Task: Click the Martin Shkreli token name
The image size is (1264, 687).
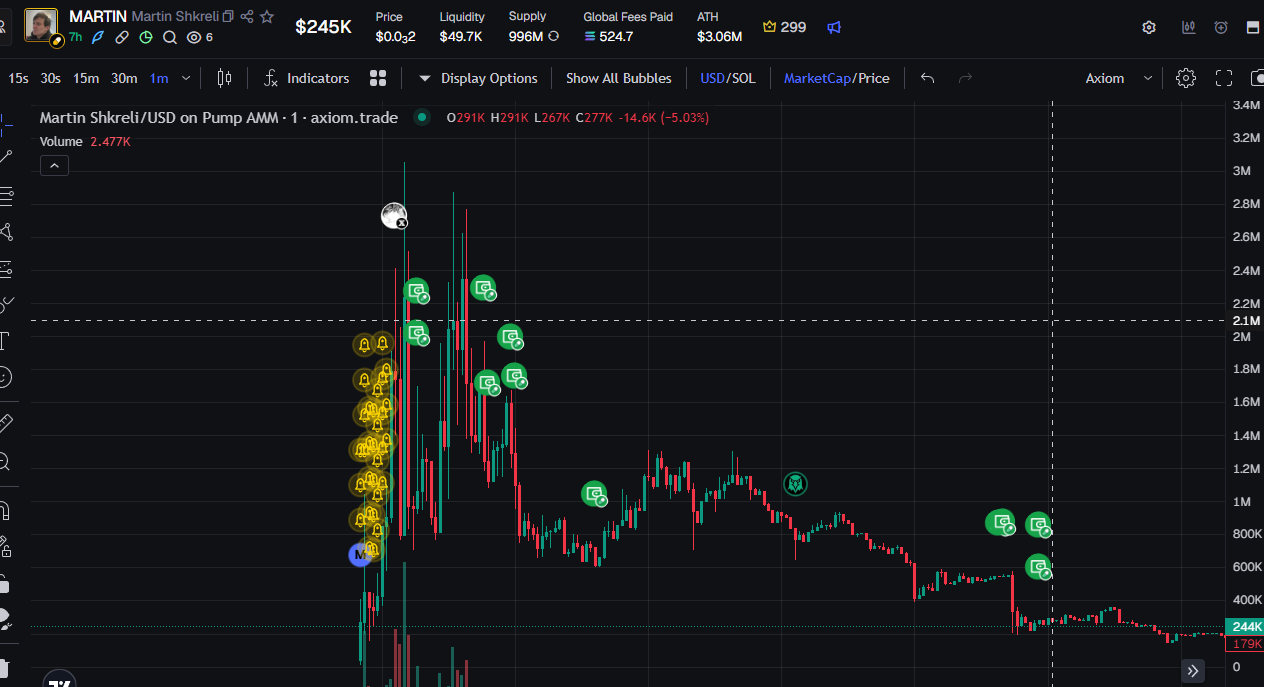Action: pyautogui.click(x=175, y=17)
